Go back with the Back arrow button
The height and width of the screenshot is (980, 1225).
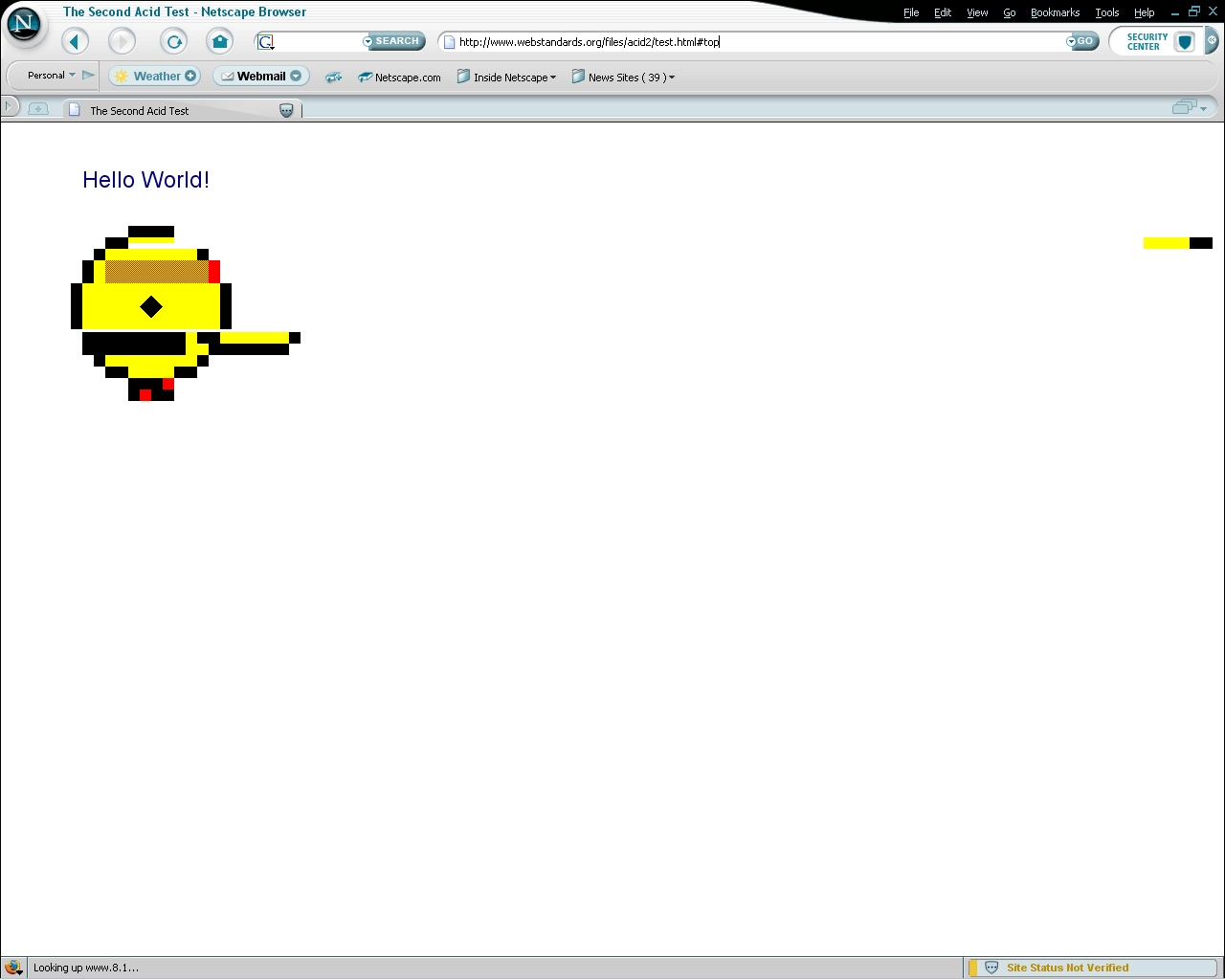(x=76, y=41)
